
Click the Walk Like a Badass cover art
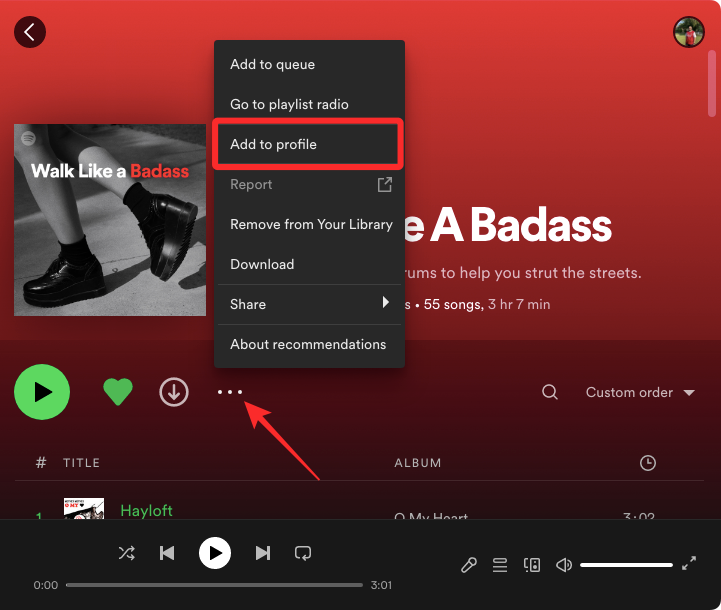pos(110,220)
